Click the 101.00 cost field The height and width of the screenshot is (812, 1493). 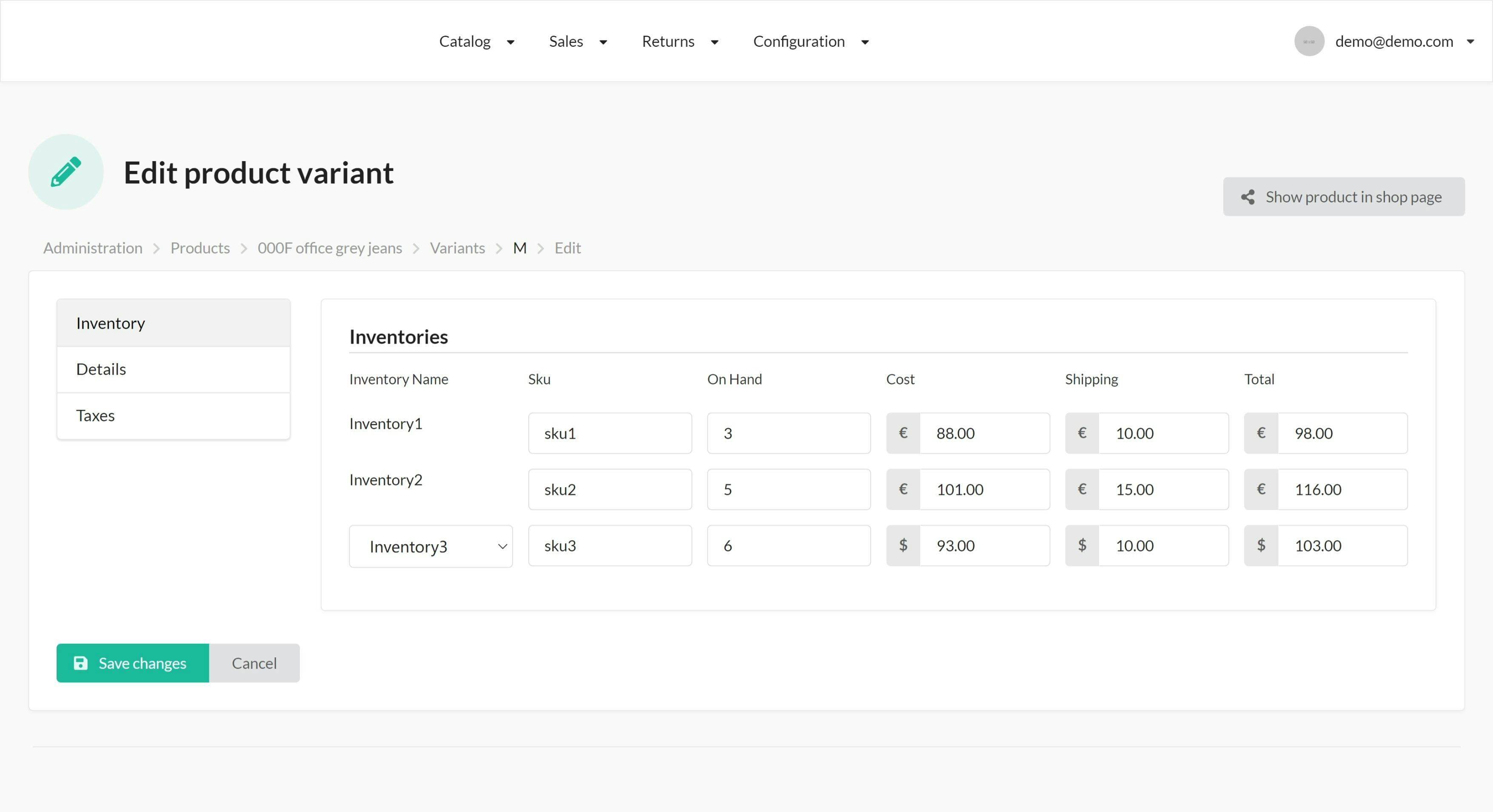pyautogui.click(x=985, y=489)
